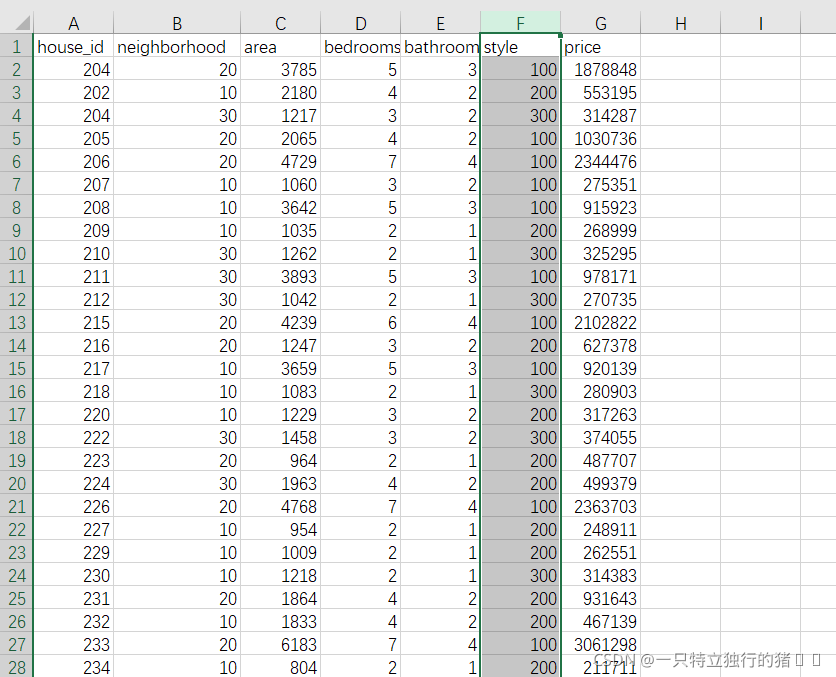Select price cell 275351
Image resolution: width=836 pixels, height=677 pixels.
click(x=600, y=184)
